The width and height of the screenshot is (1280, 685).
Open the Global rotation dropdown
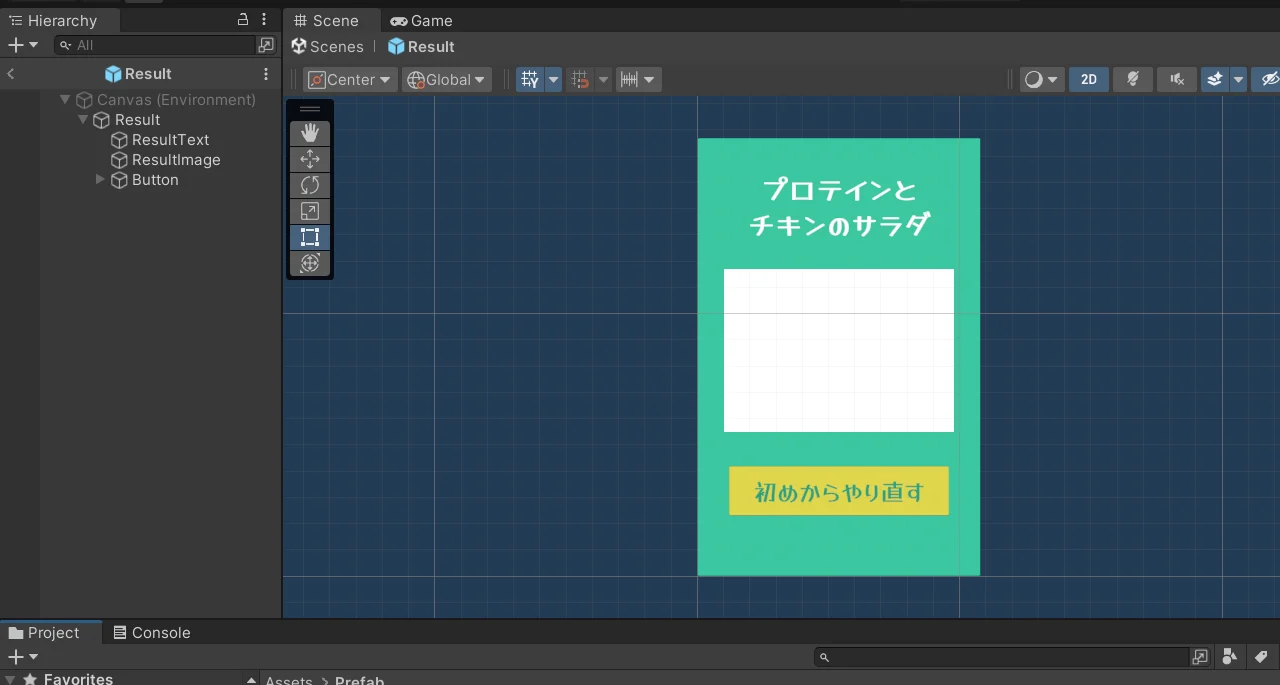pos(446,80)
